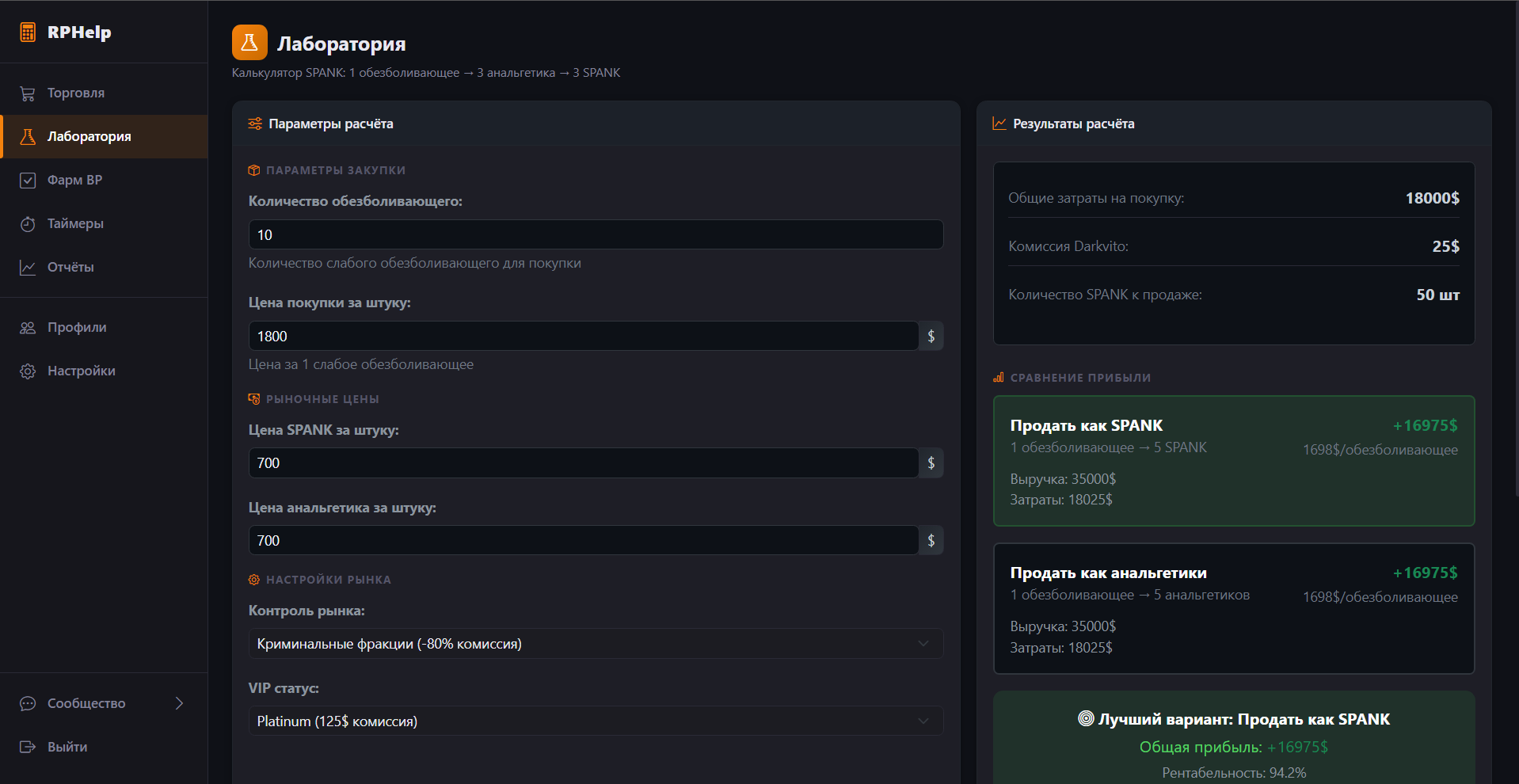Open the VIP статус Platinum dropdown
Image resolution: width=1519 pixels, height=784 pixels.
596,721
